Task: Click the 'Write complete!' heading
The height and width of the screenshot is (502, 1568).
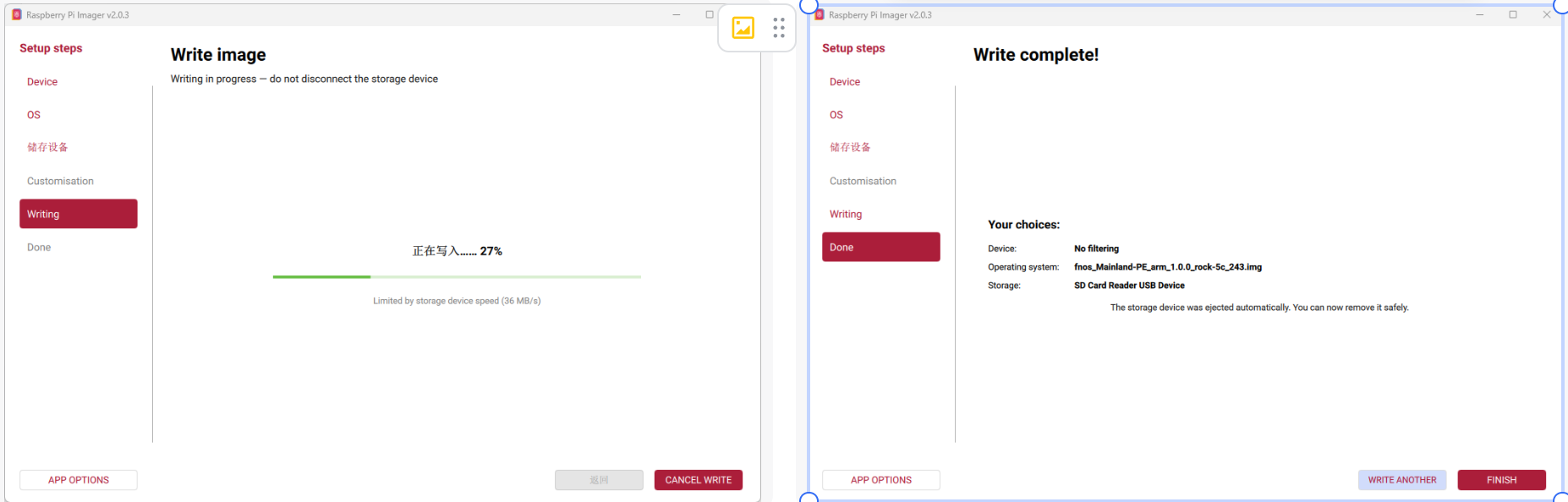Action: tap(1036, 55)
